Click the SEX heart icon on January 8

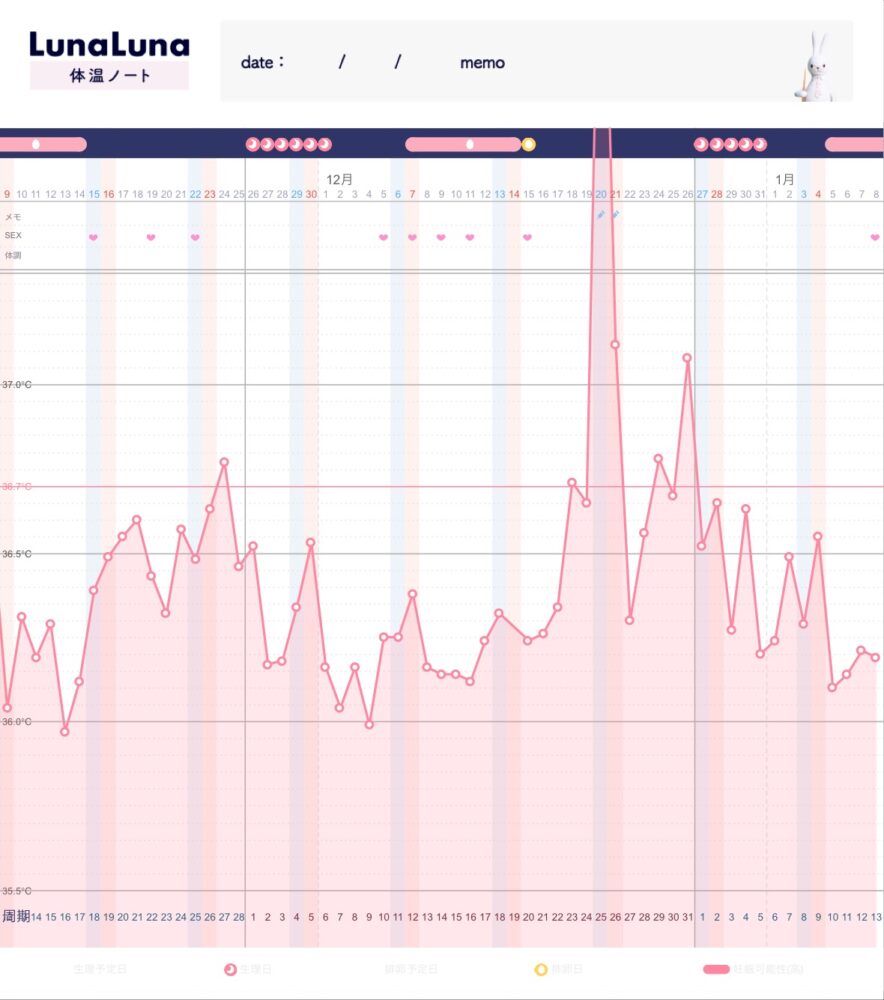coord(875,237)
